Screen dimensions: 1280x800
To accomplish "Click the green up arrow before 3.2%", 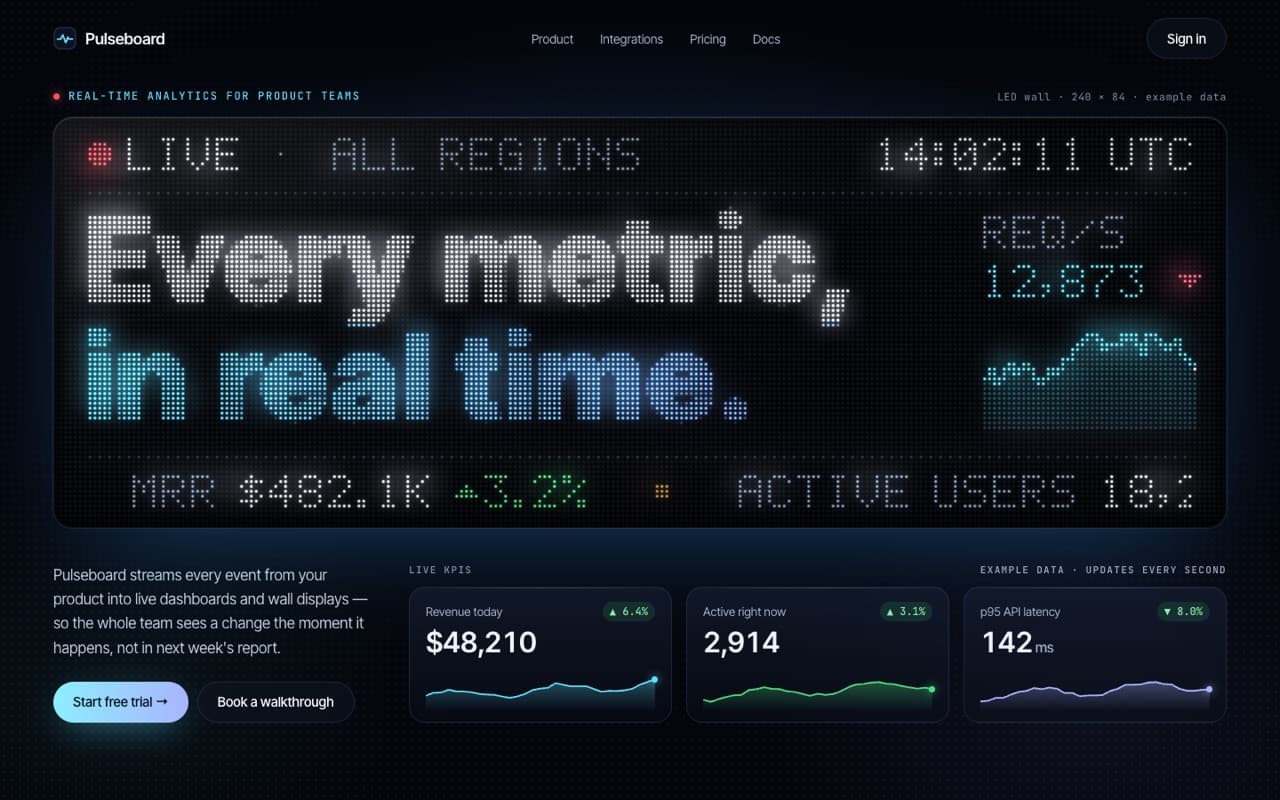I will pos(465,491).
